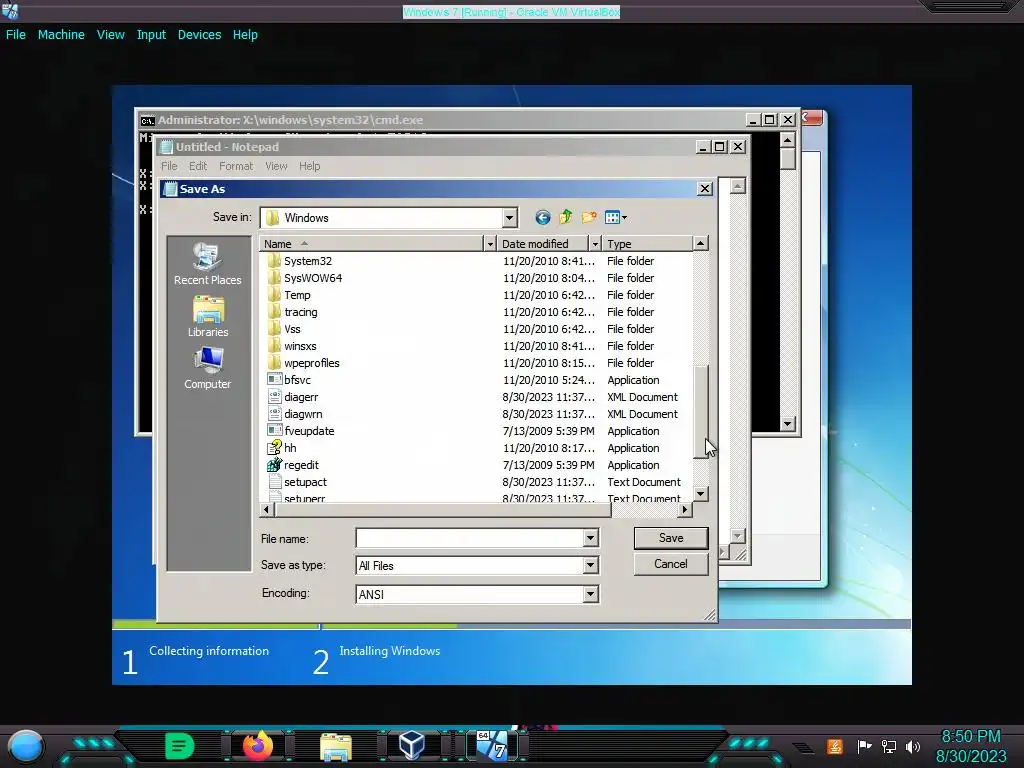Go up one folder level icon

coord(566,217)
